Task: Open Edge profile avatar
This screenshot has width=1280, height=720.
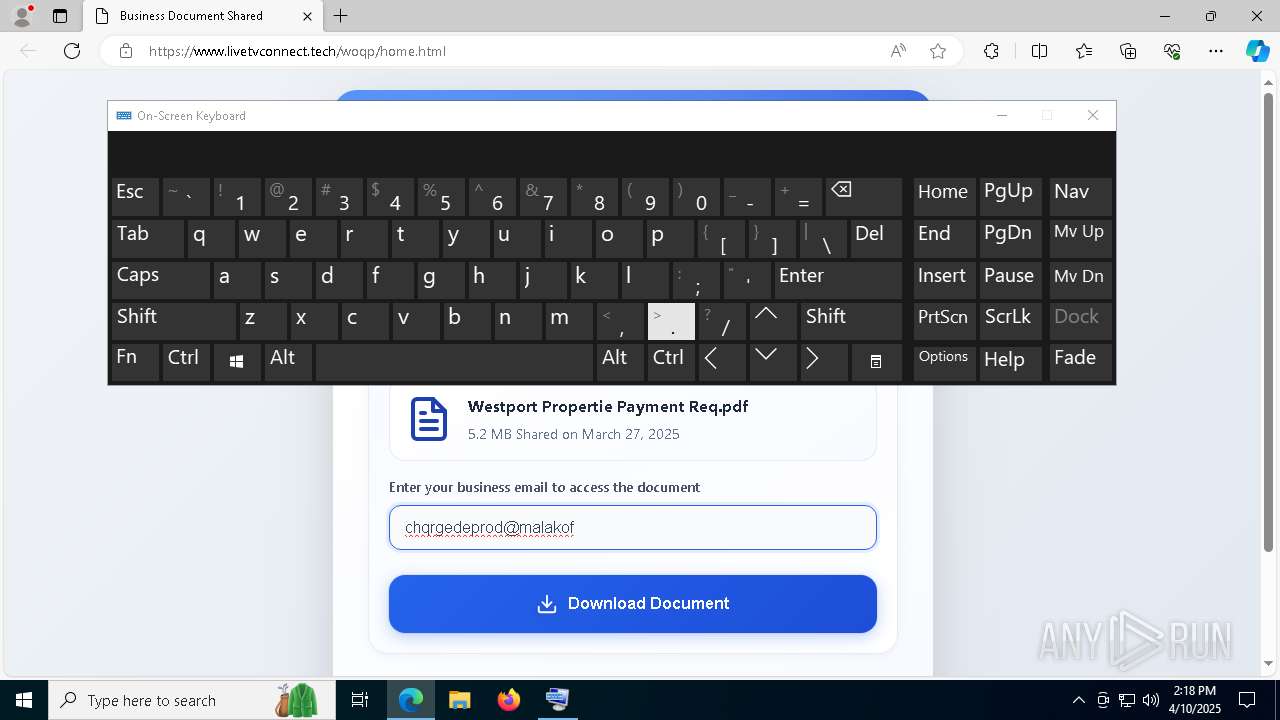Action: (x=22, y=16)
